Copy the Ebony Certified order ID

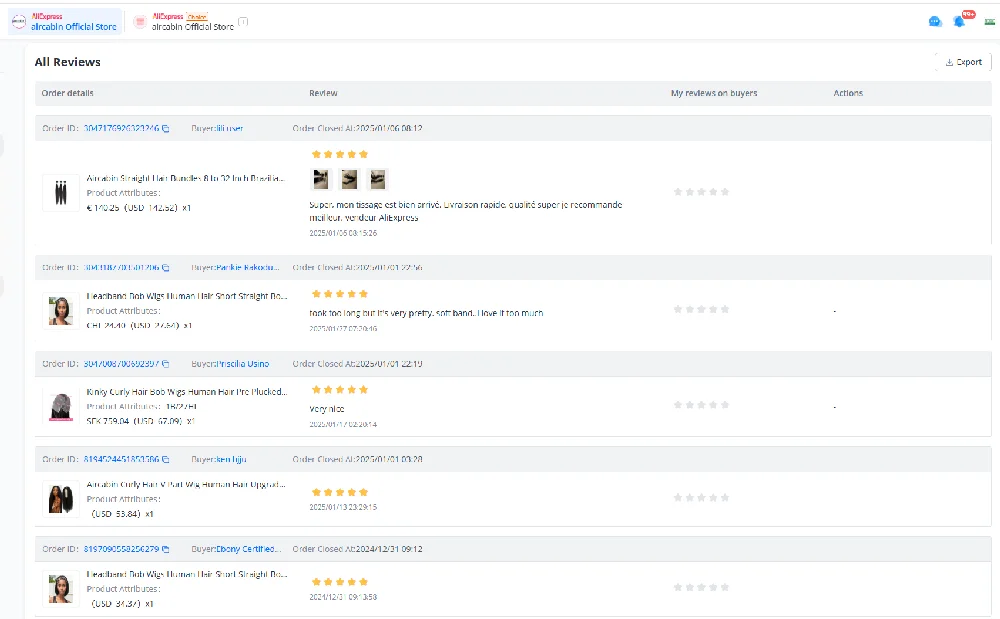166,549
